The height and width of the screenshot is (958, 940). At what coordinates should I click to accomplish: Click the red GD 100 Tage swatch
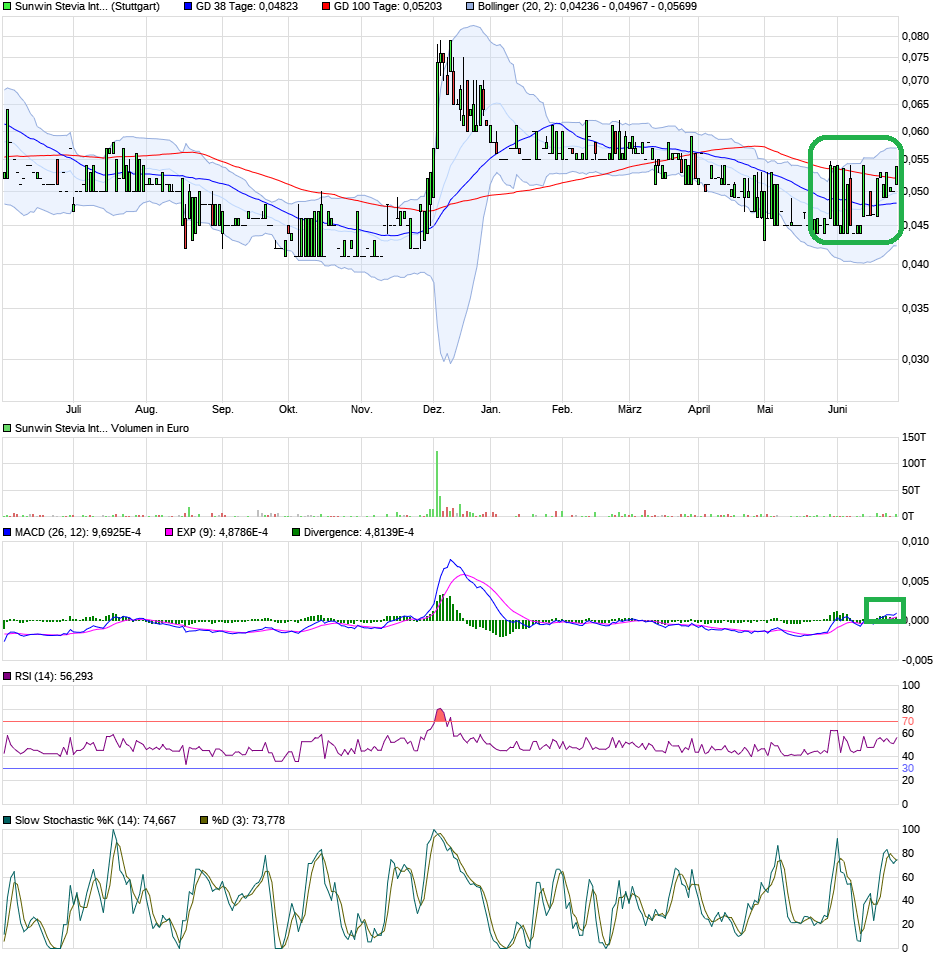(326, 6)
